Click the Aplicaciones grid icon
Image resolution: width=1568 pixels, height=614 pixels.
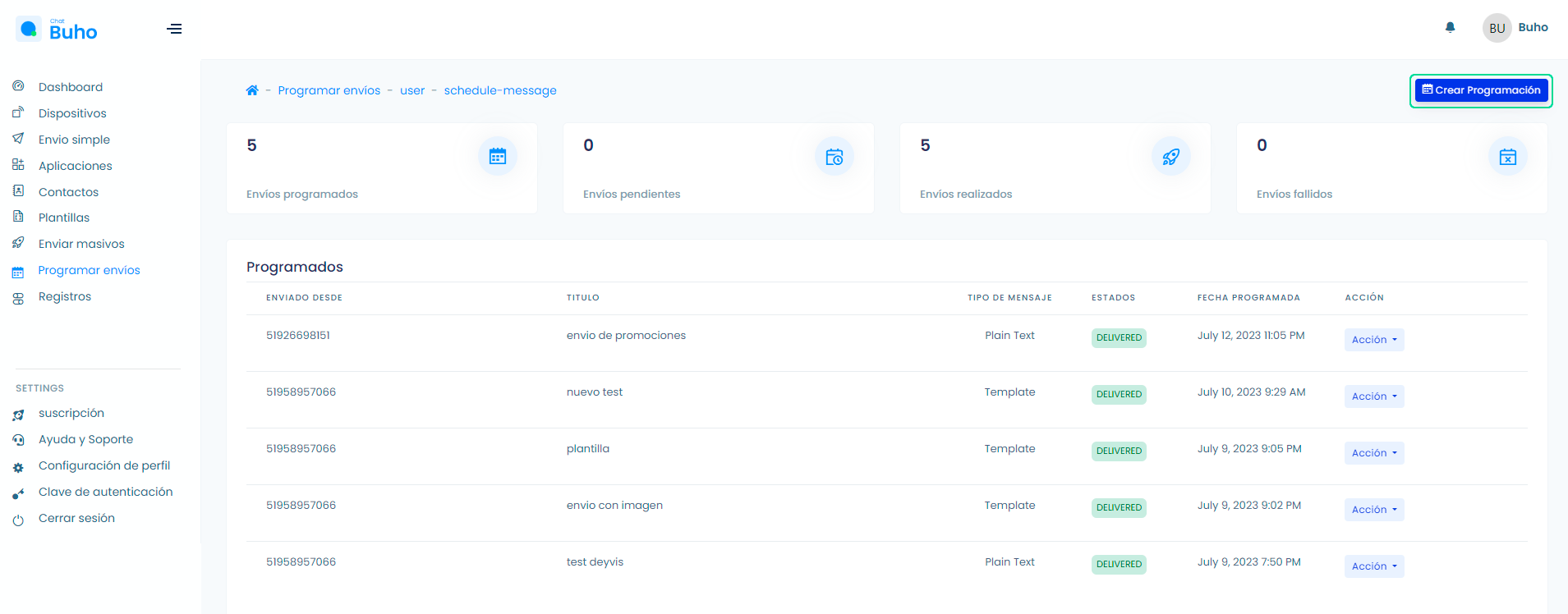click(18, 165)
